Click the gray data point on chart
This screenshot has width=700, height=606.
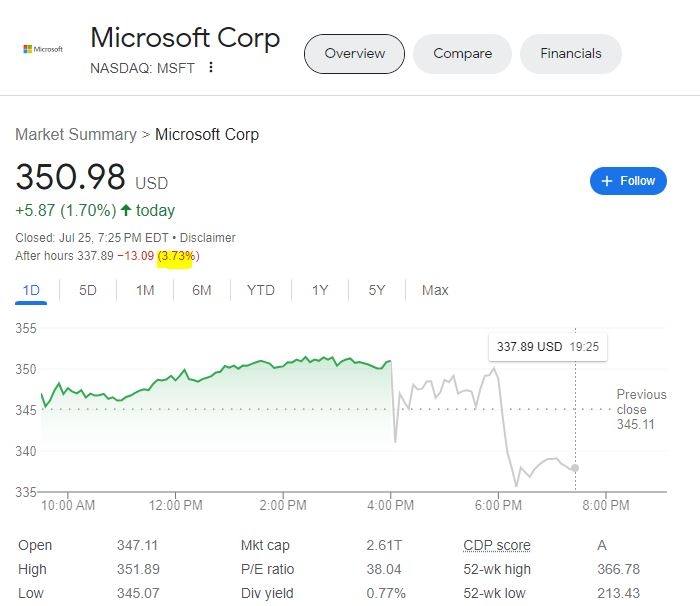575,468
